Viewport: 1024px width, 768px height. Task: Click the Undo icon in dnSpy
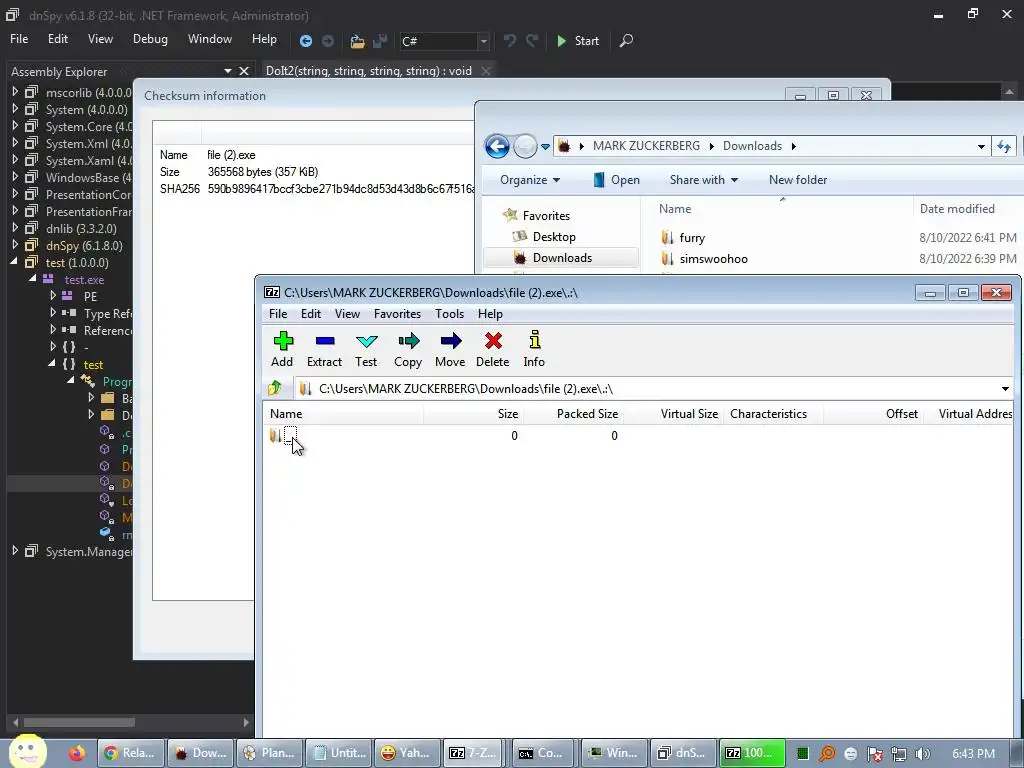pos(510,40)
